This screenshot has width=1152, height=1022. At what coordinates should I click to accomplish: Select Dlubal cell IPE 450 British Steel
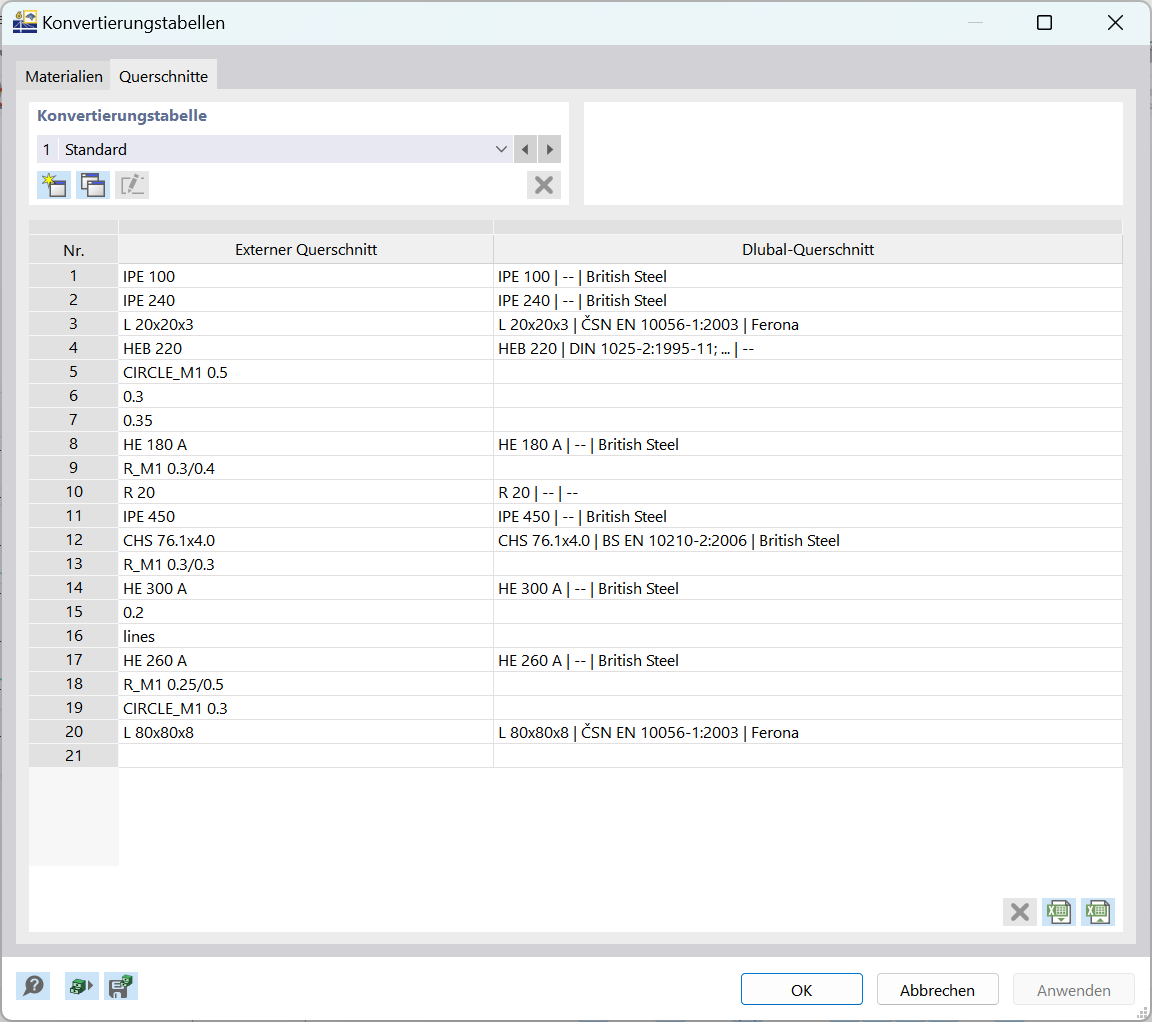pos(808,517)
